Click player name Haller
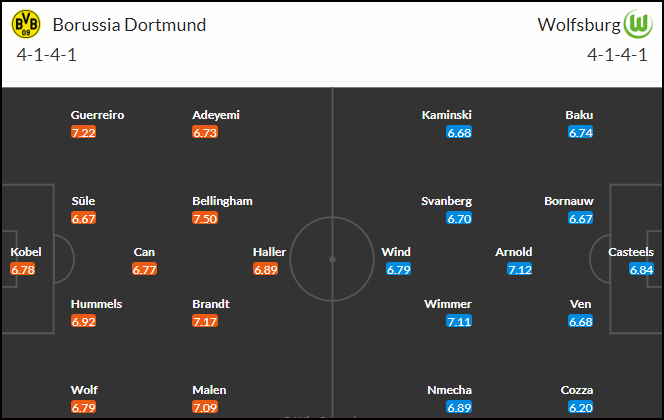This screenshot has width=664, height=420. (x=269, y=252)
